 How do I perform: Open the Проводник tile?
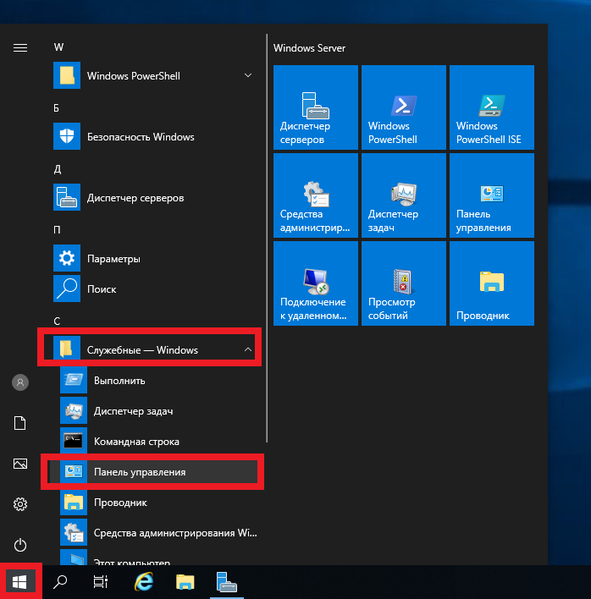coord(492,283)
